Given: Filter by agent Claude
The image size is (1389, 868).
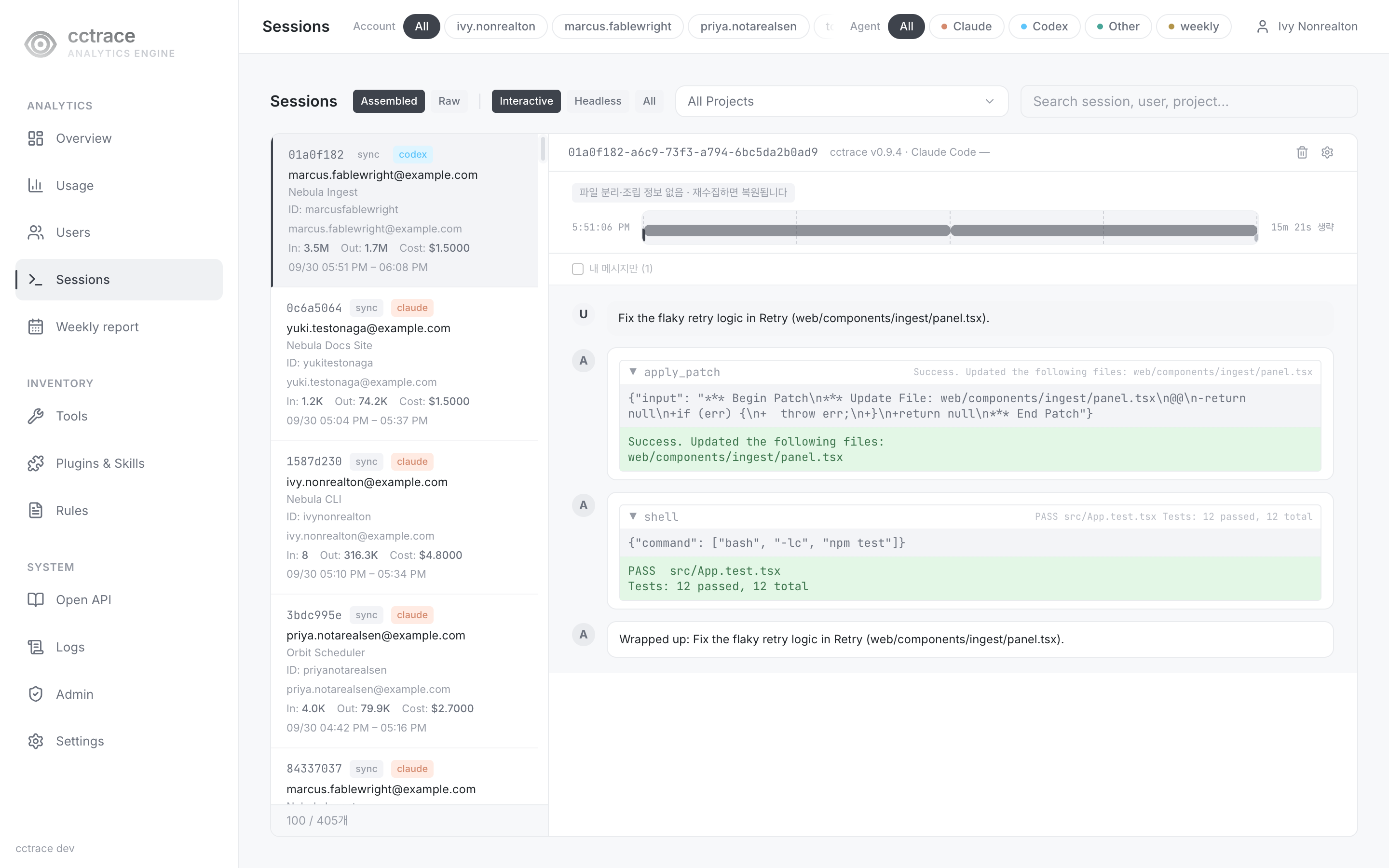Looking at the screenshot, I should pyautogui.click(x=967, y=27).
